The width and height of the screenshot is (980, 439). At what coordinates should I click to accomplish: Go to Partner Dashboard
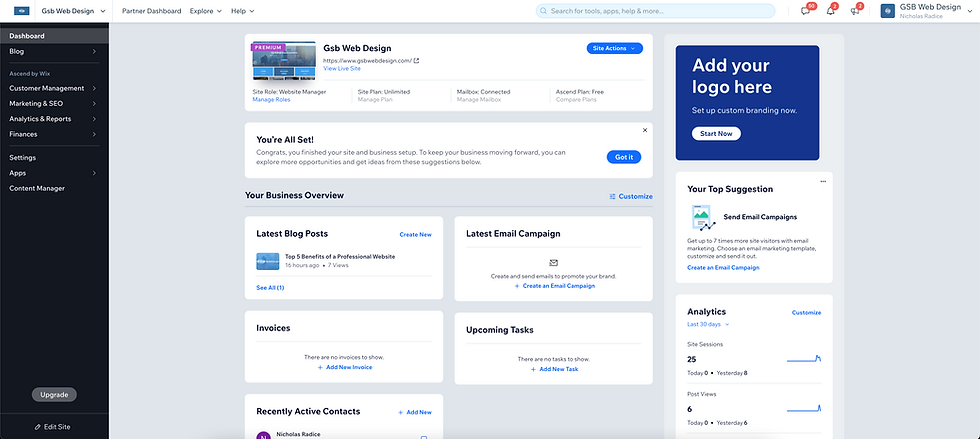[152, 11]
